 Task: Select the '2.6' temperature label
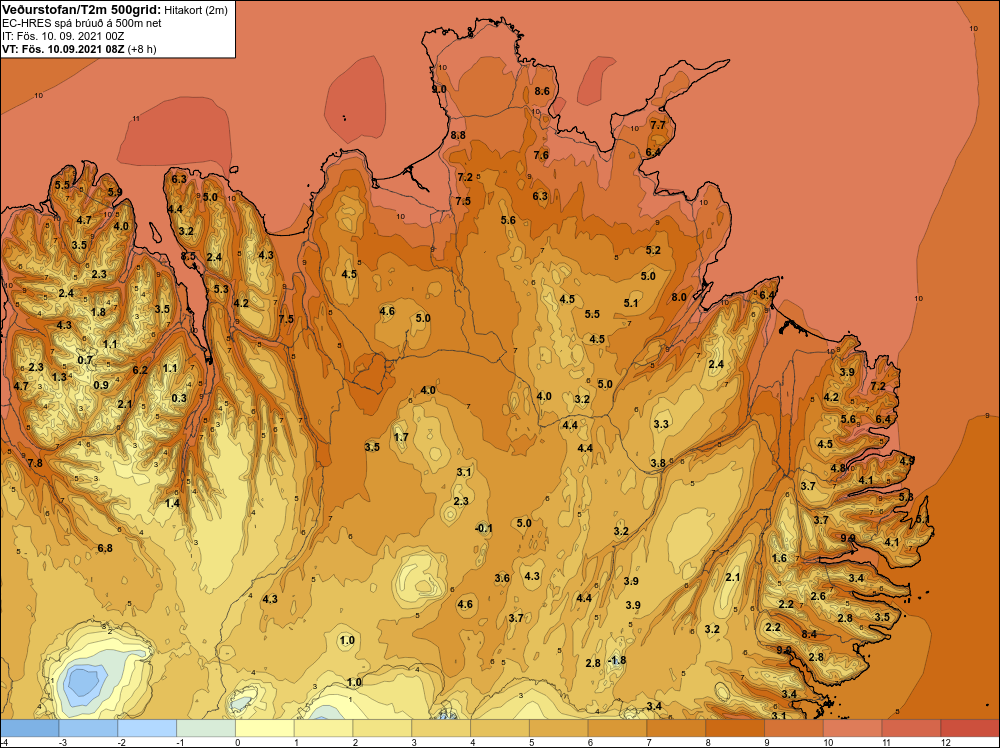click(818, 596)
